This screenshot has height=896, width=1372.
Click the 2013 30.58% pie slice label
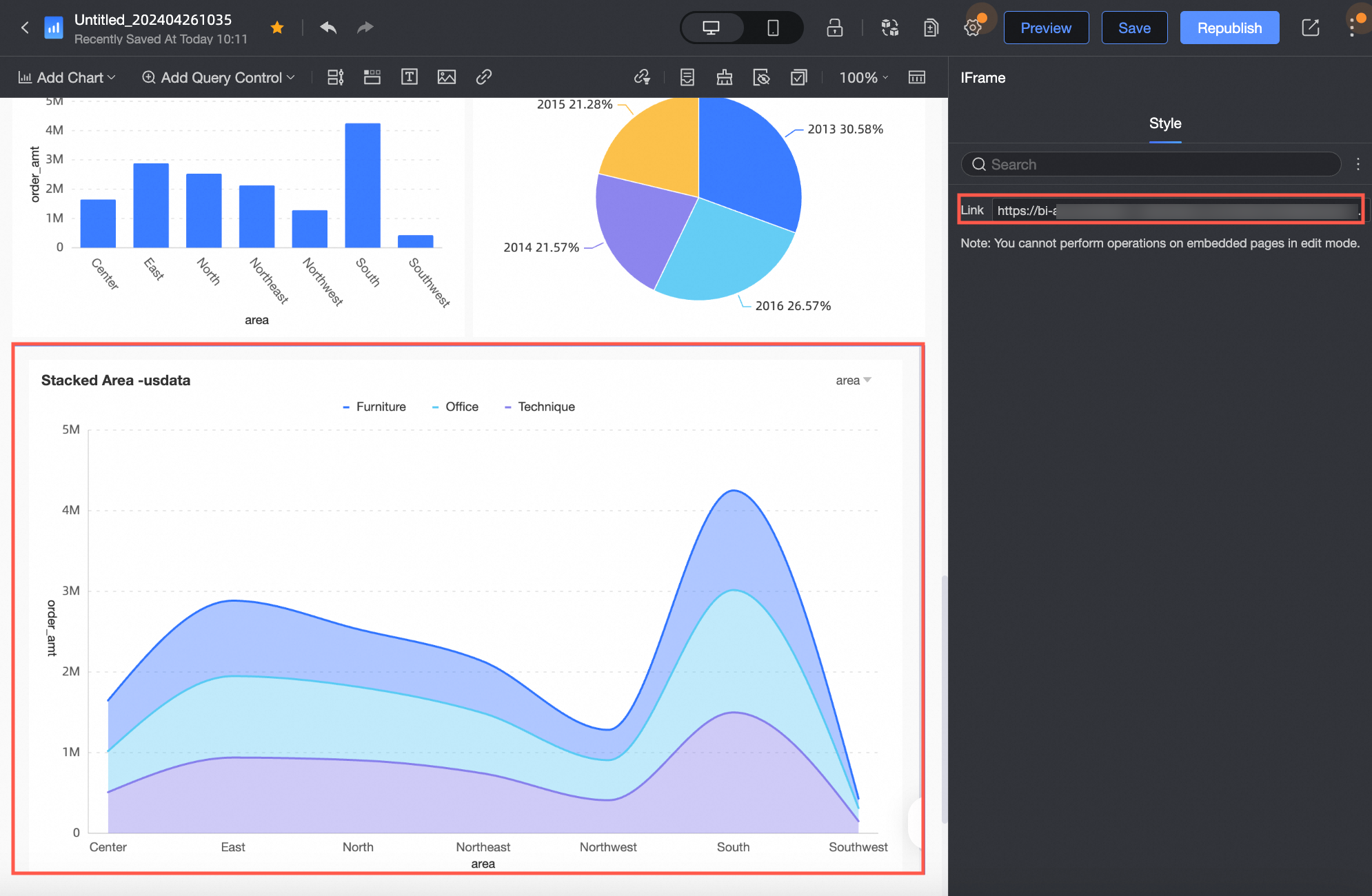click(x=845, y=129)
